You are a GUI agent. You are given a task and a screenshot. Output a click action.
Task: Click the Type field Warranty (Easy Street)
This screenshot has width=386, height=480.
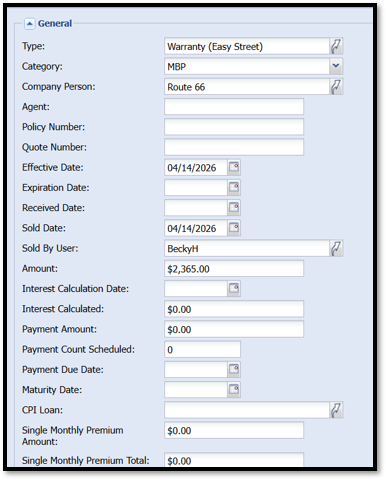(x=247, y=46)
